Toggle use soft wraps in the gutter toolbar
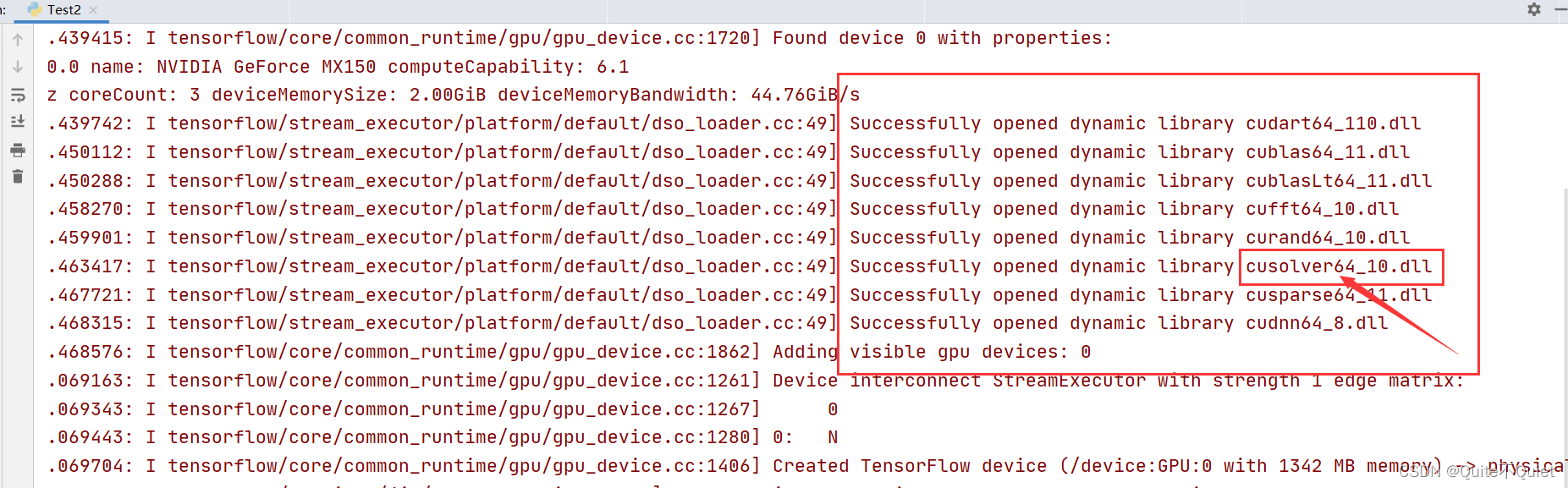The image size is (1568, 488). click(x=17, y=96)
